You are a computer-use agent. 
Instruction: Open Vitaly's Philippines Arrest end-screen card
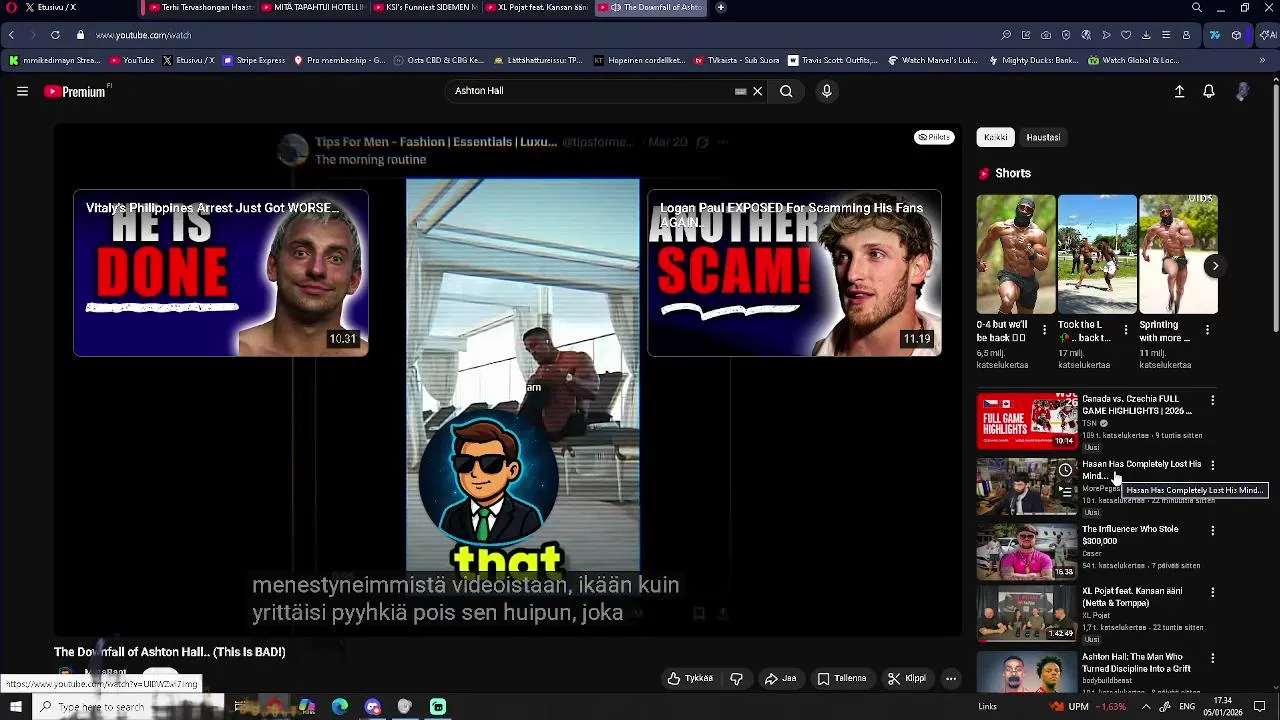tap(221, 273)
